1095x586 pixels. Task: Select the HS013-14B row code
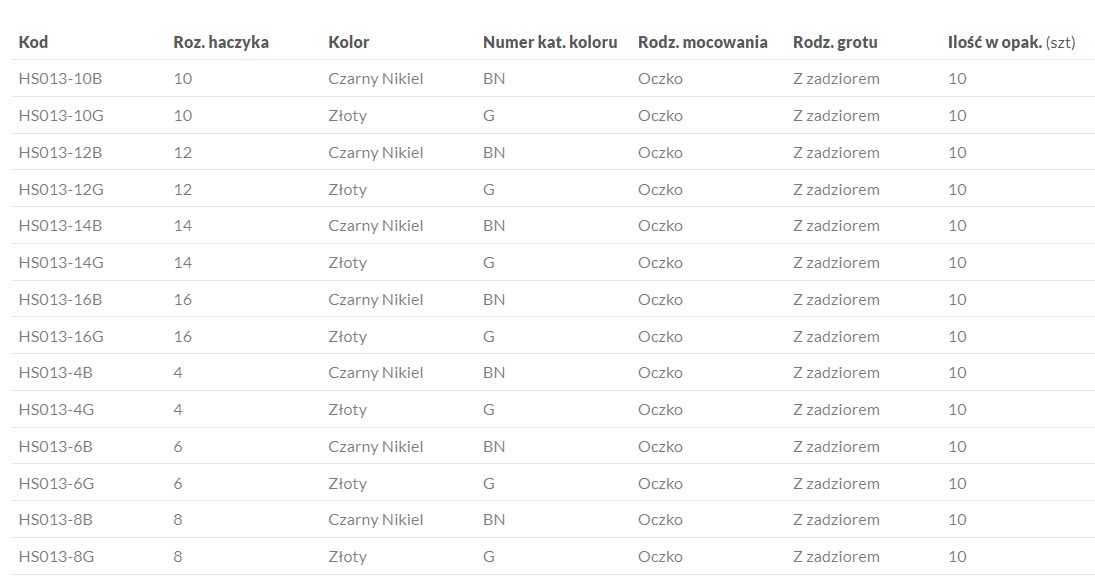[x=60, y=225]
